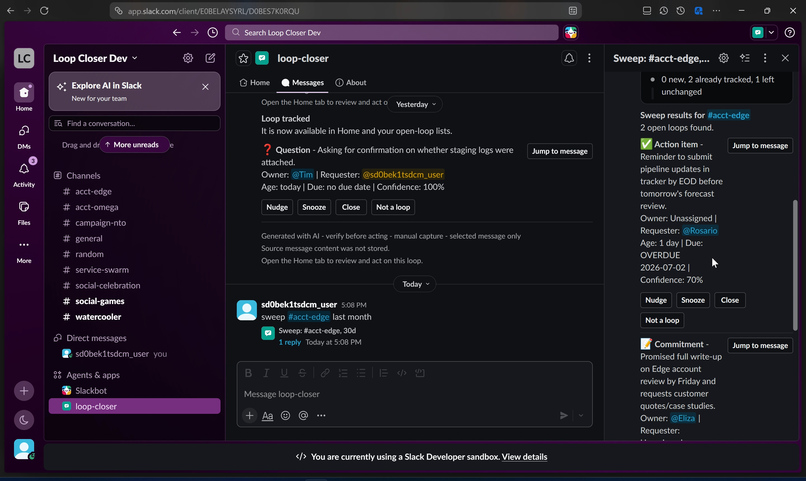Open the Loop Closer Dev workspace dropdown
The height and width of the screenshot is (481, 806).
pos(96,58)
